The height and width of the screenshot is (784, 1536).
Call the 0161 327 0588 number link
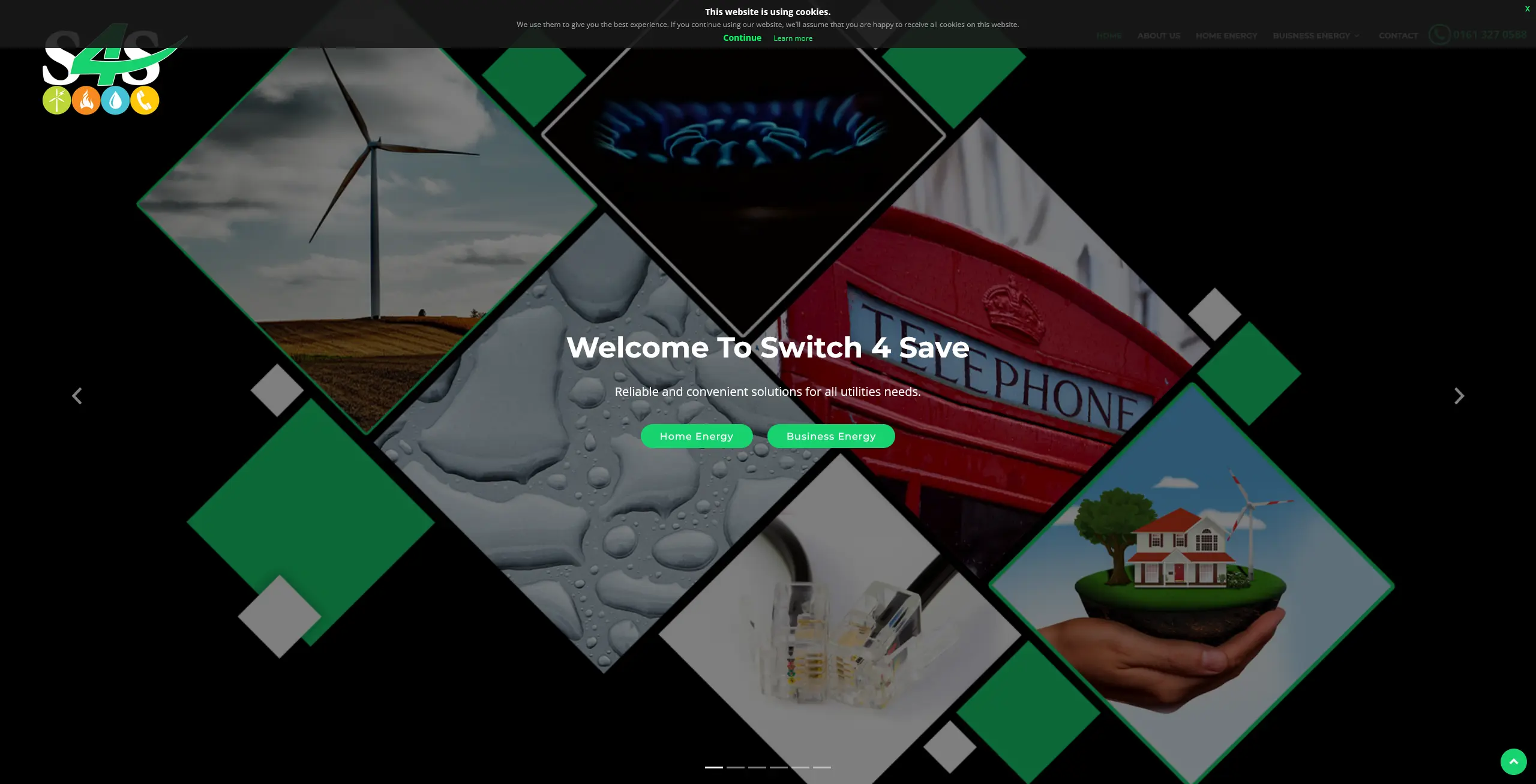1490,35
